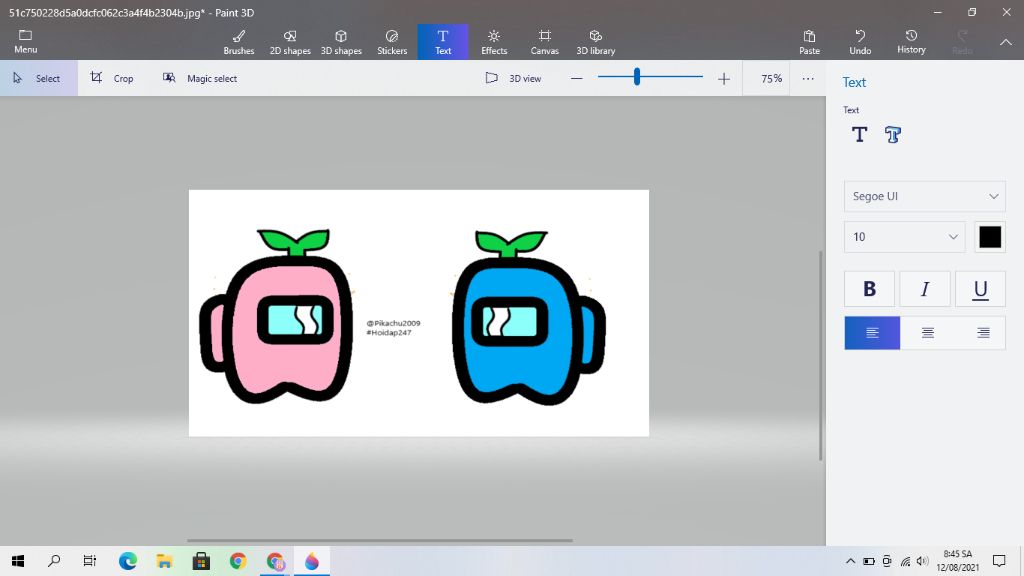Zoom out with the minus button
The width and height of the screenshot is (1024, 576).
point(577,78)
